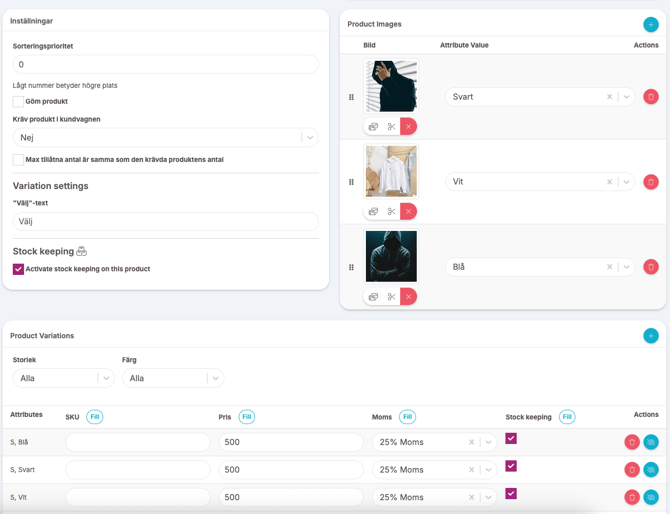Click the teal action icon for S, Svart variation
The width and height of the screenshot is (670, 514).
point(651,470)
